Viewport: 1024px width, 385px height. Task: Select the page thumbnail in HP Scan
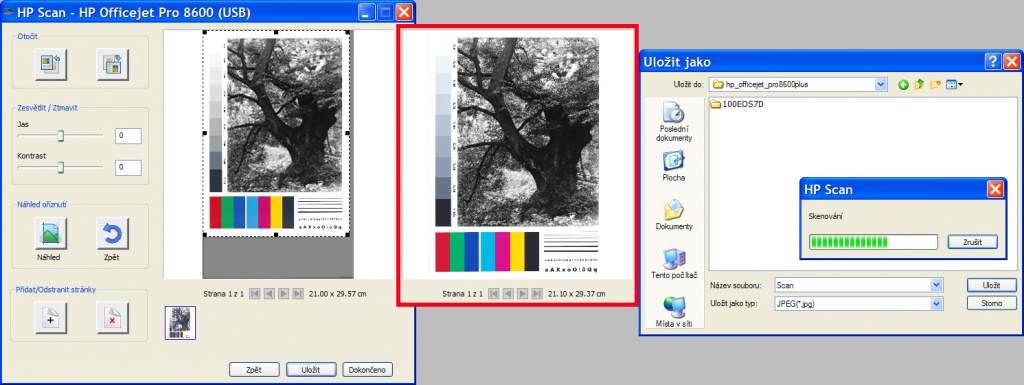click(180, 323)
